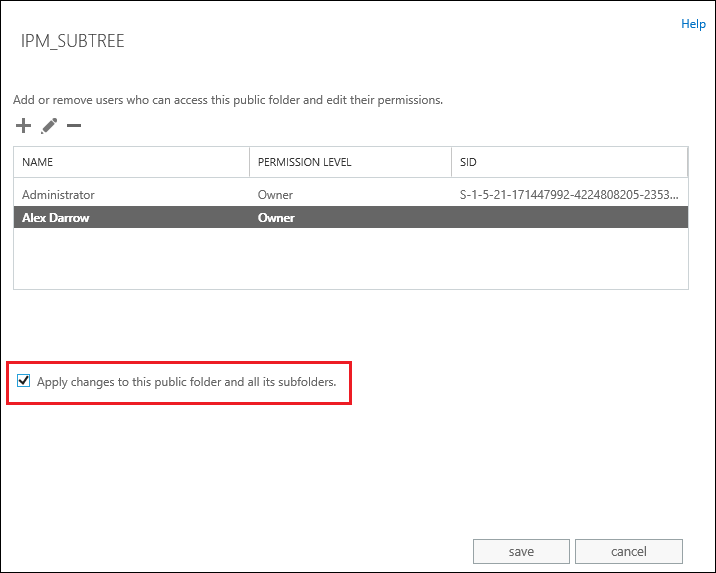
Task: Open the Help link
Action: 693,24
